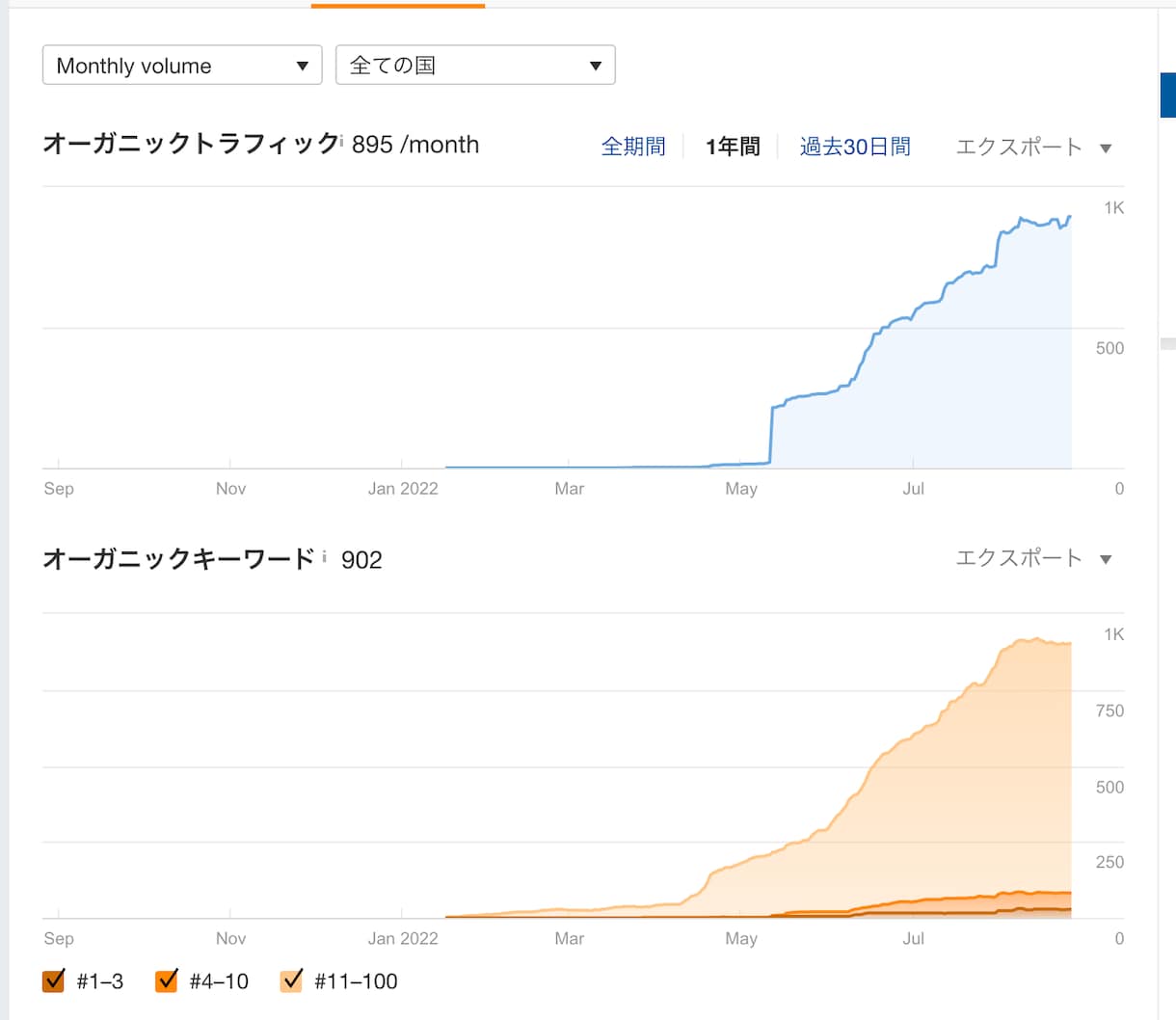Click the #4–10 legend label
This screenshot has height=1020, width=1176.
(219, 981)
